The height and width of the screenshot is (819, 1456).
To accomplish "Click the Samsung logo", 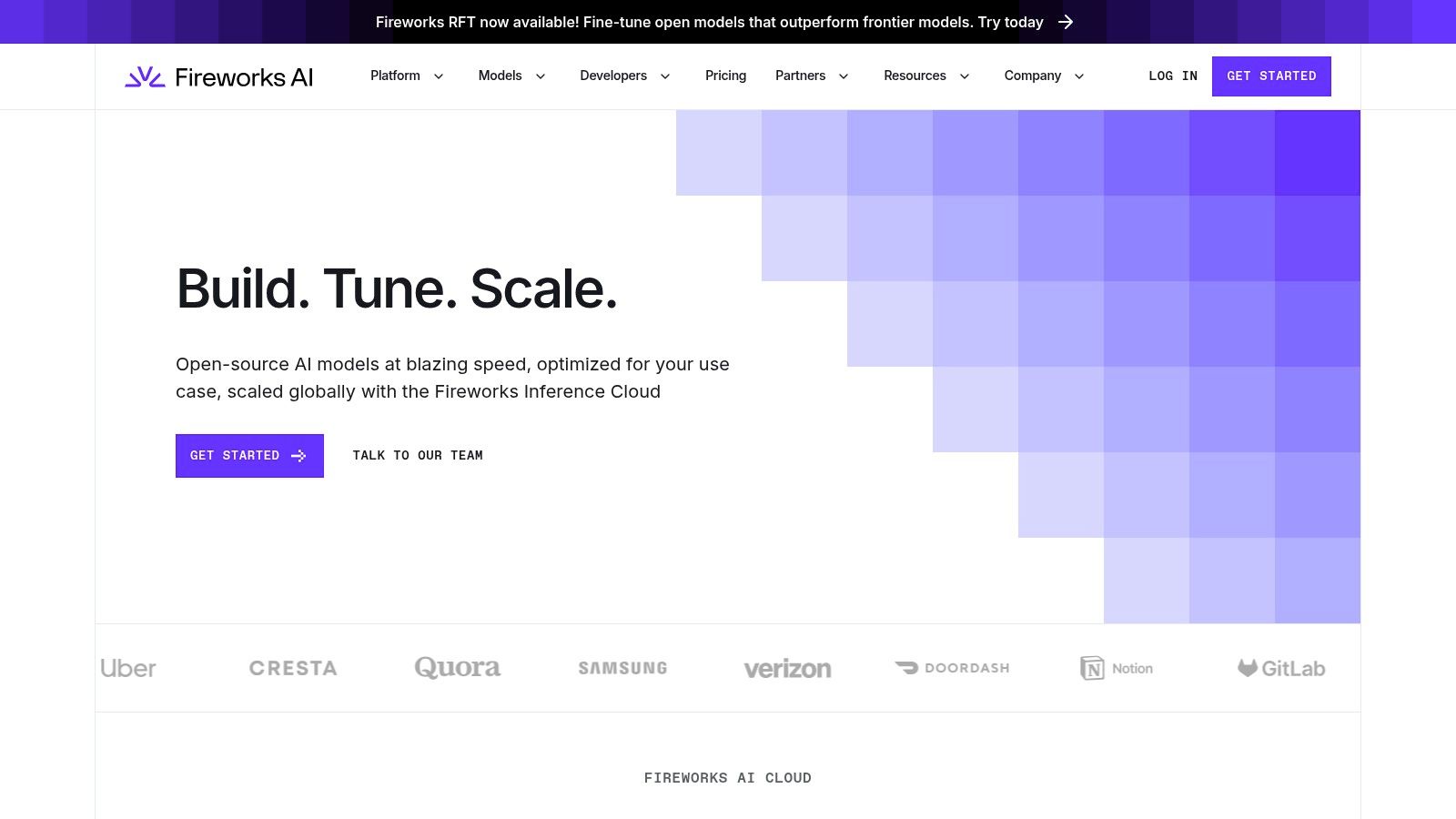I will tap(622, 668).
